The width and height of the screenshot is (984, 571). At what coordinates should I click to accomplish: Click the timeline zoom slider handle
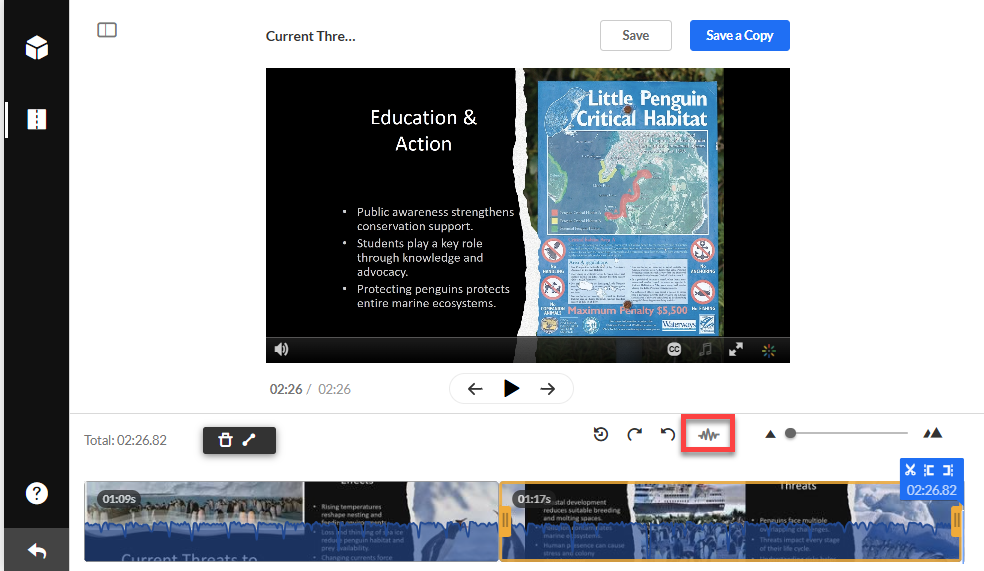pyautogui.click(x=791, y=433)
